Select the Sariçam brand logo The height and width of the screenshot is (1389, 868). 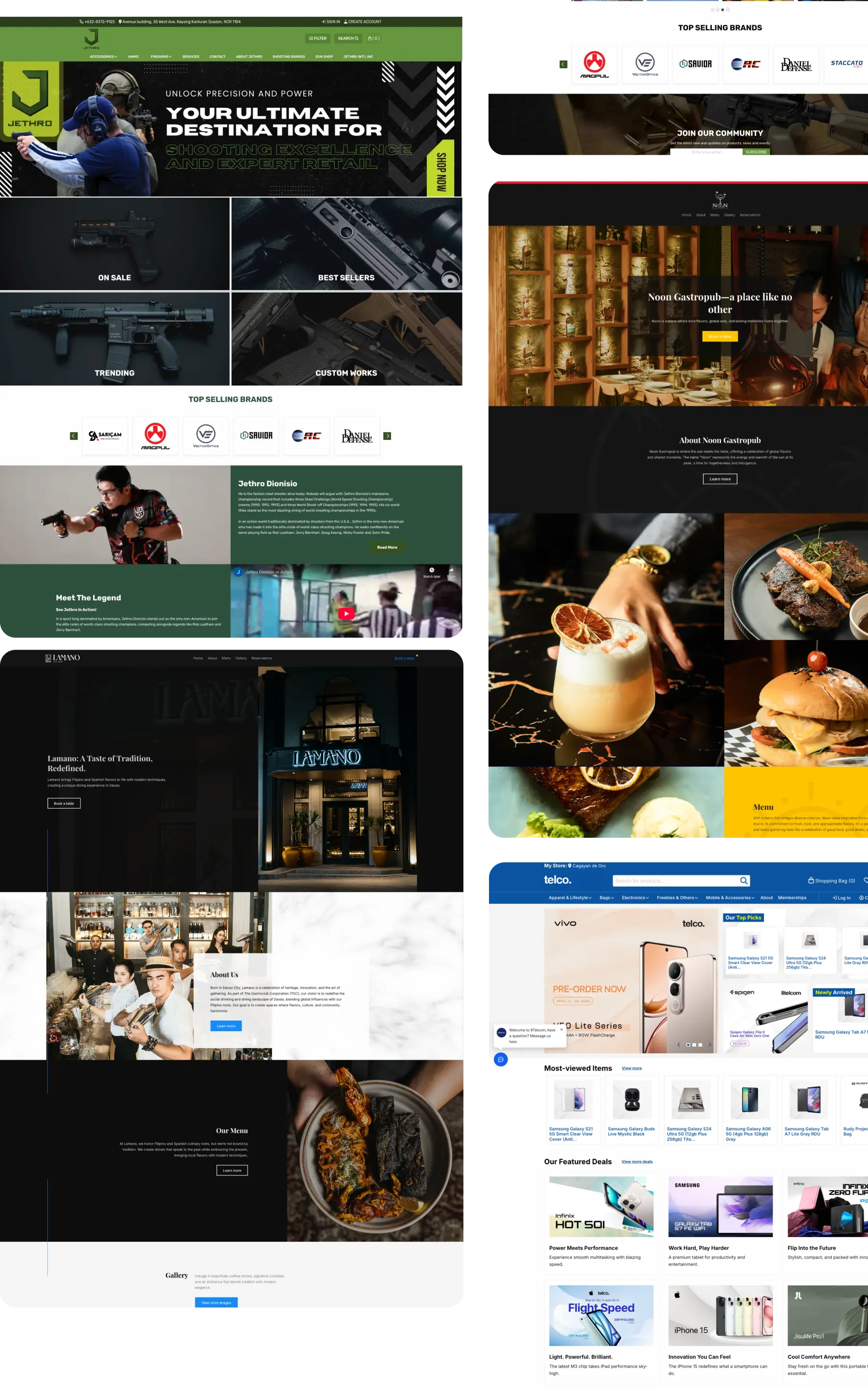(105, 436)
